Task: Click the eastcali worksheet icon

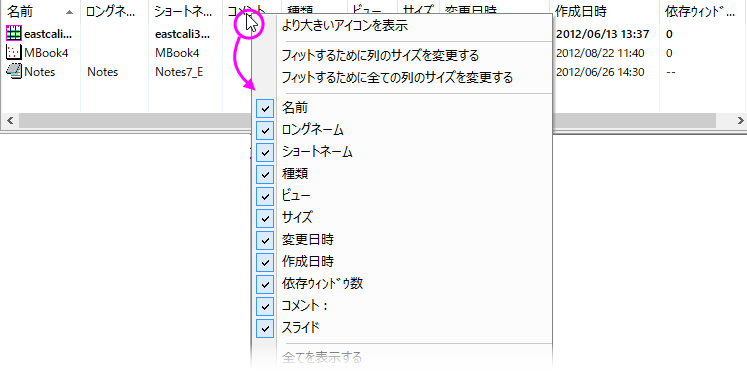Action: pos(14,33)
